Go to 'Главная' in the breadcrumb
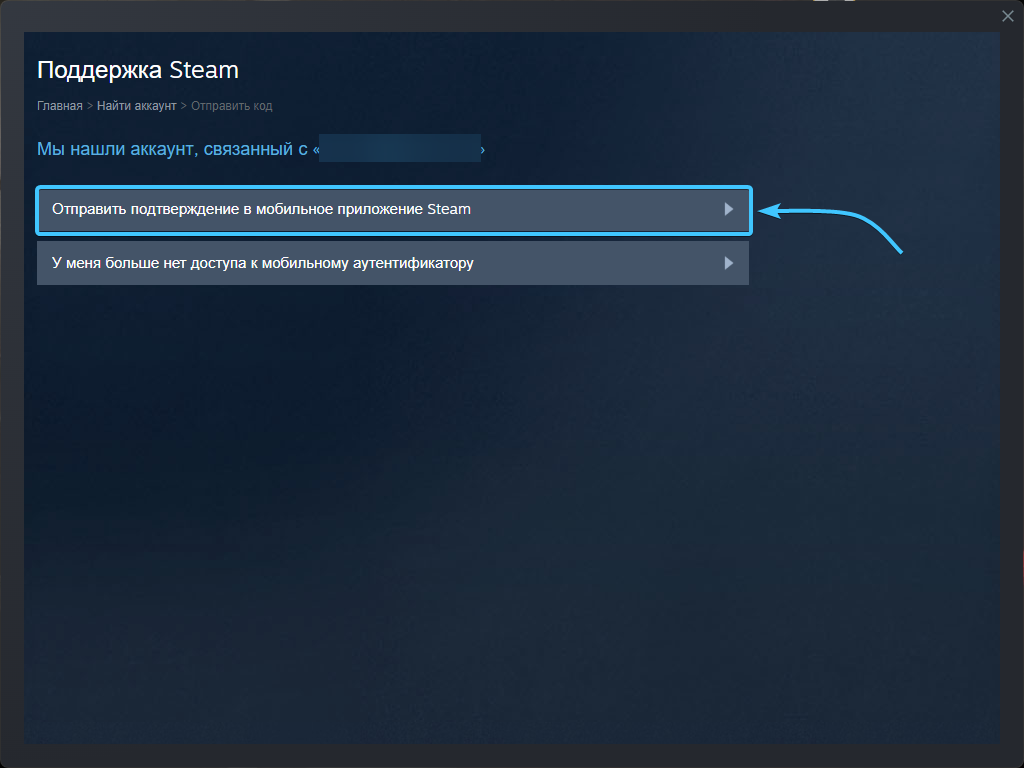The image size is (1024, 768). (x=59, y=106)
